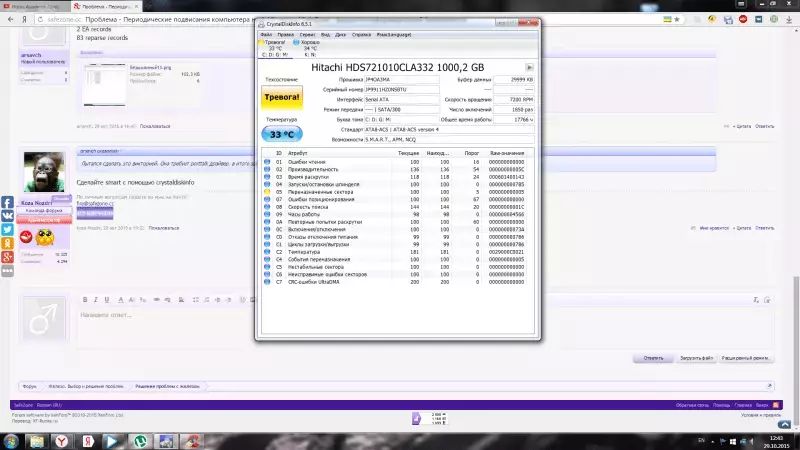Click the yellow Тревога! health status button
Screen dimensions: 800x450
coord(282,98)
